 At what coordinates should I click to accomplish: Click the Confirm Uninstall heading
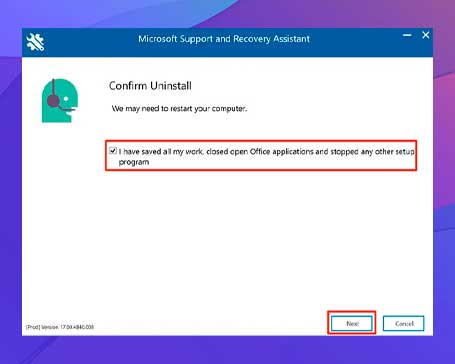pyautogui.click(x=150, y=86)
